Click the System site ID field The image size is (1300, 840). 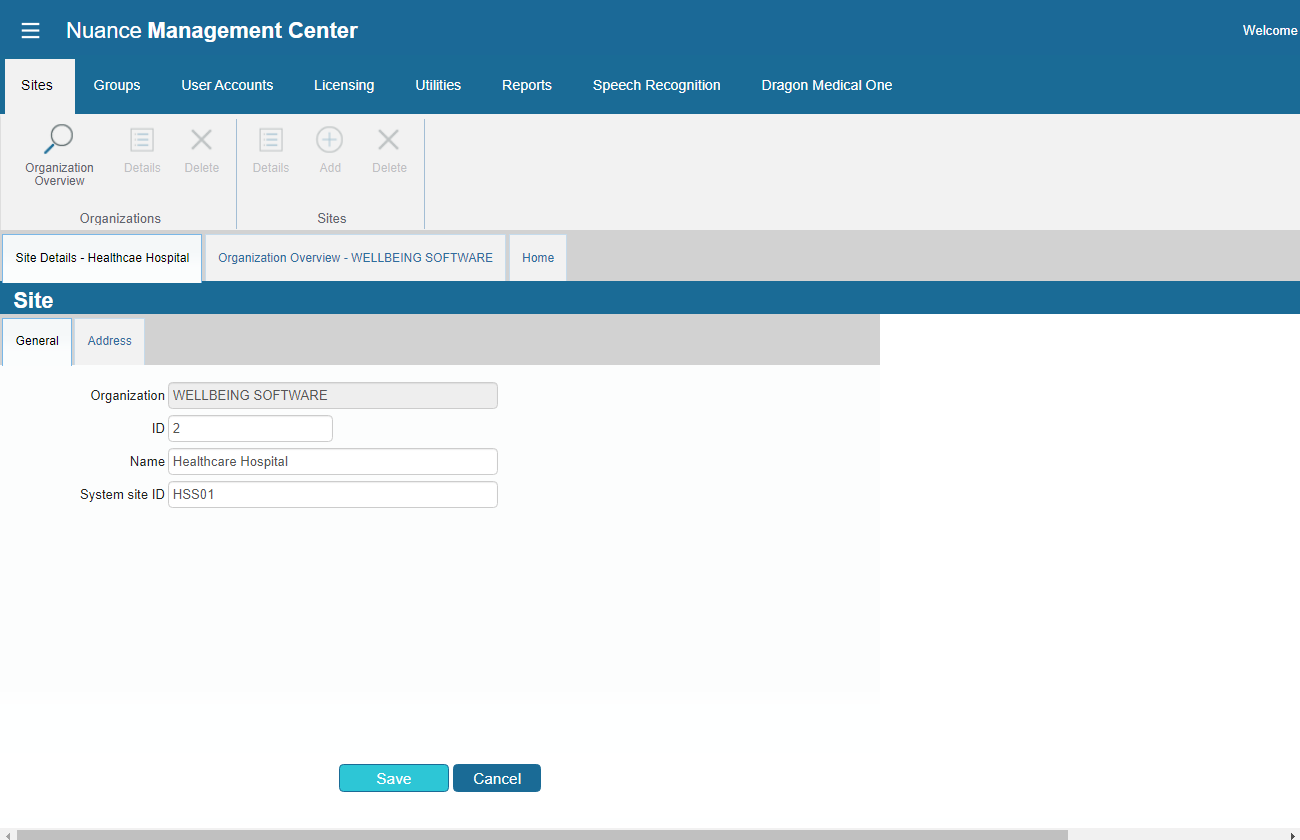pyautogui.click(x=333, y=494)
